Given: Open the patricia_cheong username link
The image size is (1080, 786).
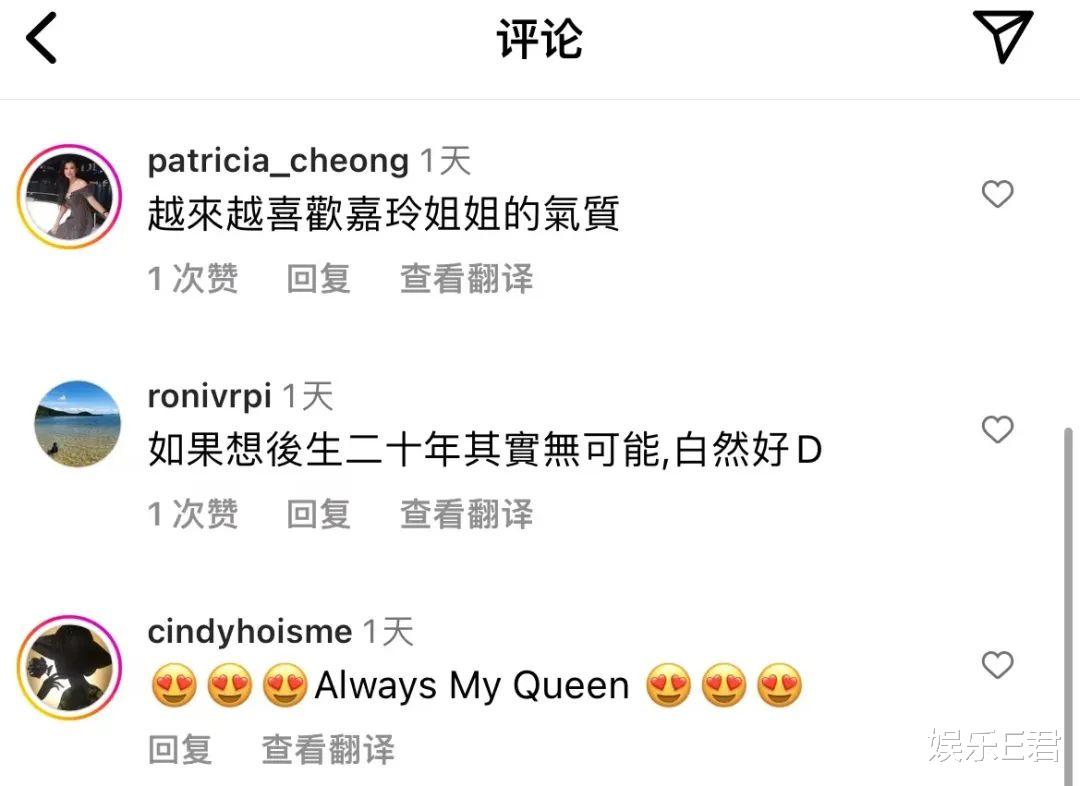Looking at the screenshot, I should pos(278,161).
